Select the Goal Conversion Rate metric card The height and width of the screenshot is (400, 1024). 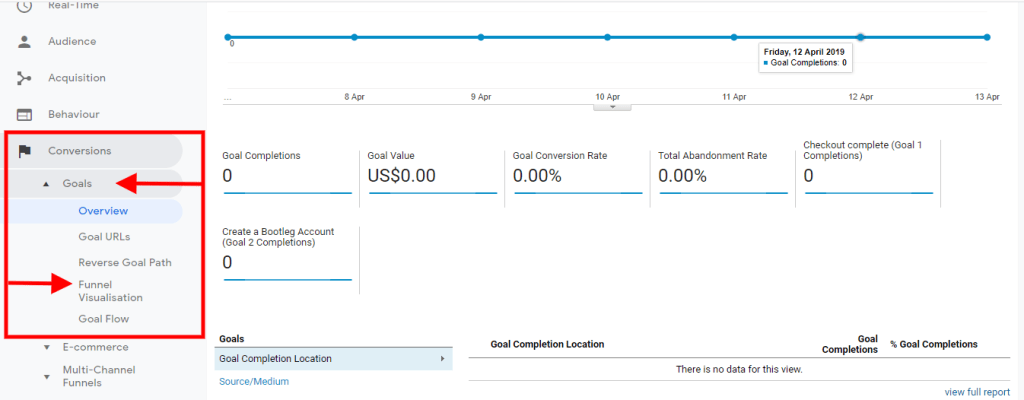577,169
